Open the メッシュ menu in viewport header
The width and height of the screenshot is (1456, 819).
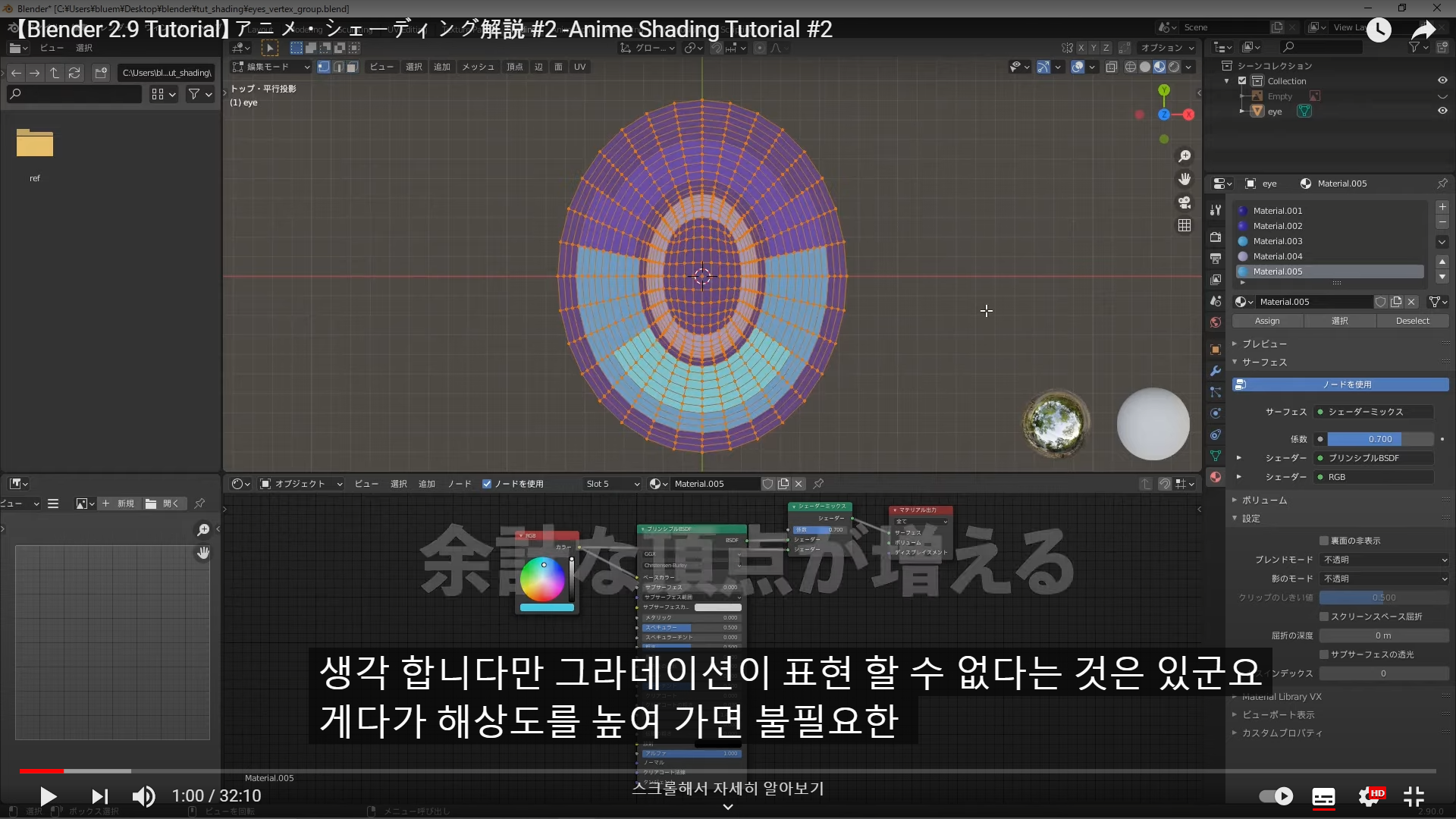click(x=478, y=67)
